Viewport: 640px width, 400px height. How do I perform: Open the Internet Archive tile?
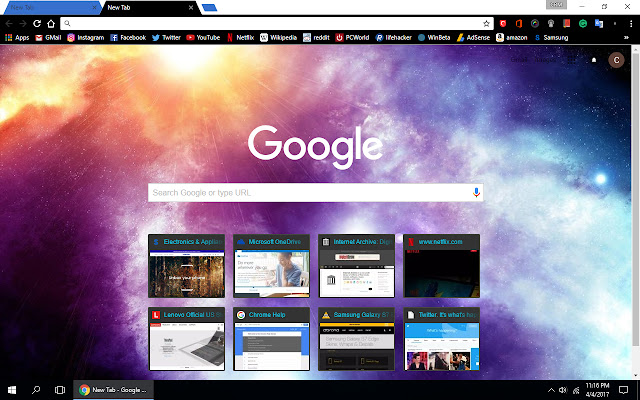point(356,266)
